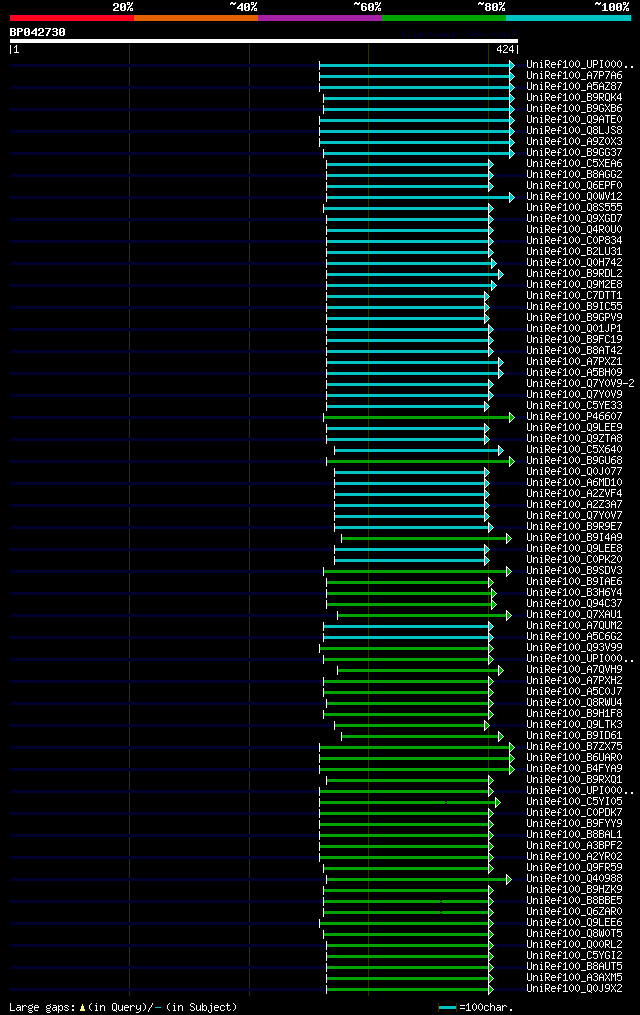Screen dimensions: 640x1015
Task: Open hit UniRef100_B9RQK4
Action: (x=574, y=98)
